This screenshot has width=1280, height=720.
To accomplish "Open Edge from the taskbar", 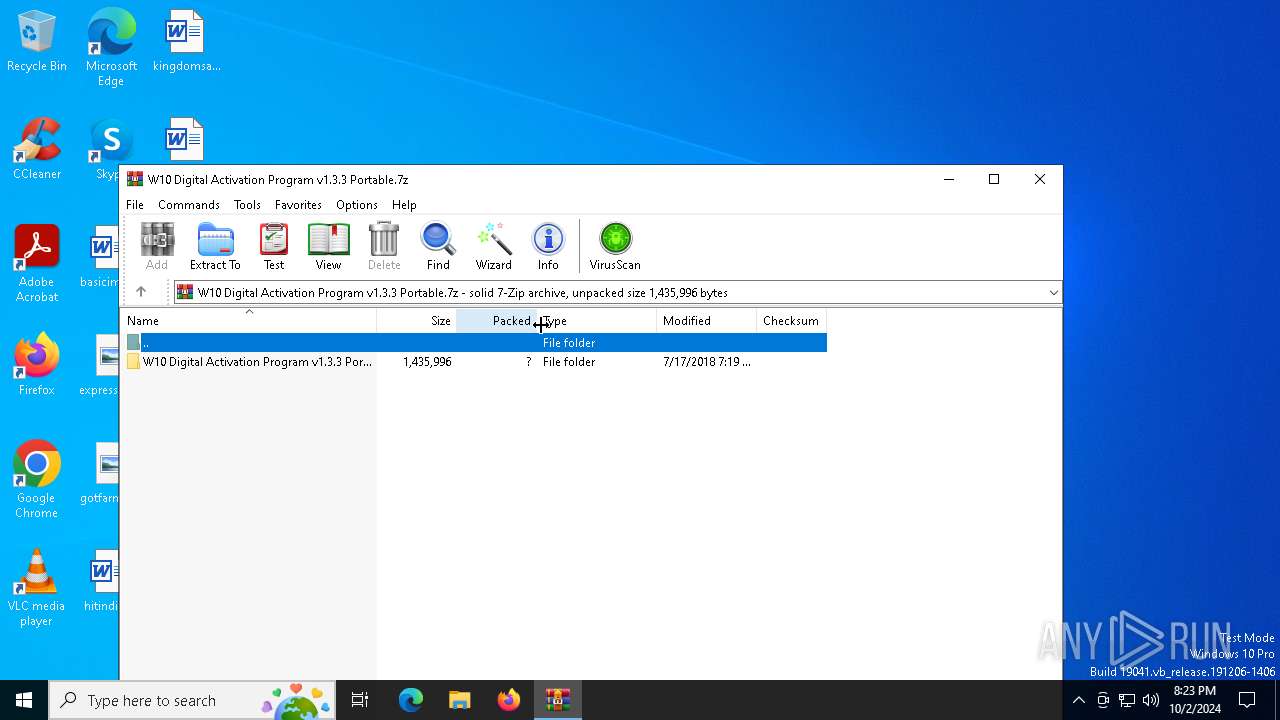I will pos(411,700).
